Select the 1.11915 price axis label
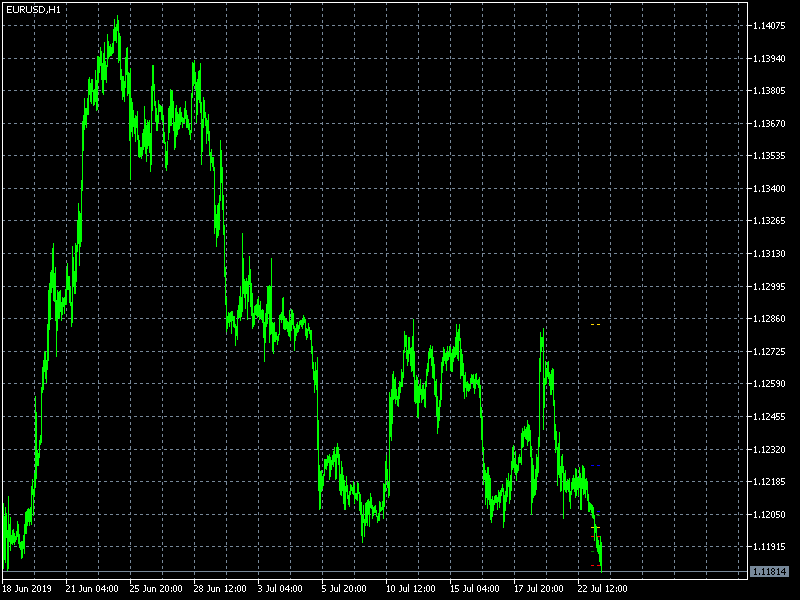 pyautogui.click(x=769, y=547)
